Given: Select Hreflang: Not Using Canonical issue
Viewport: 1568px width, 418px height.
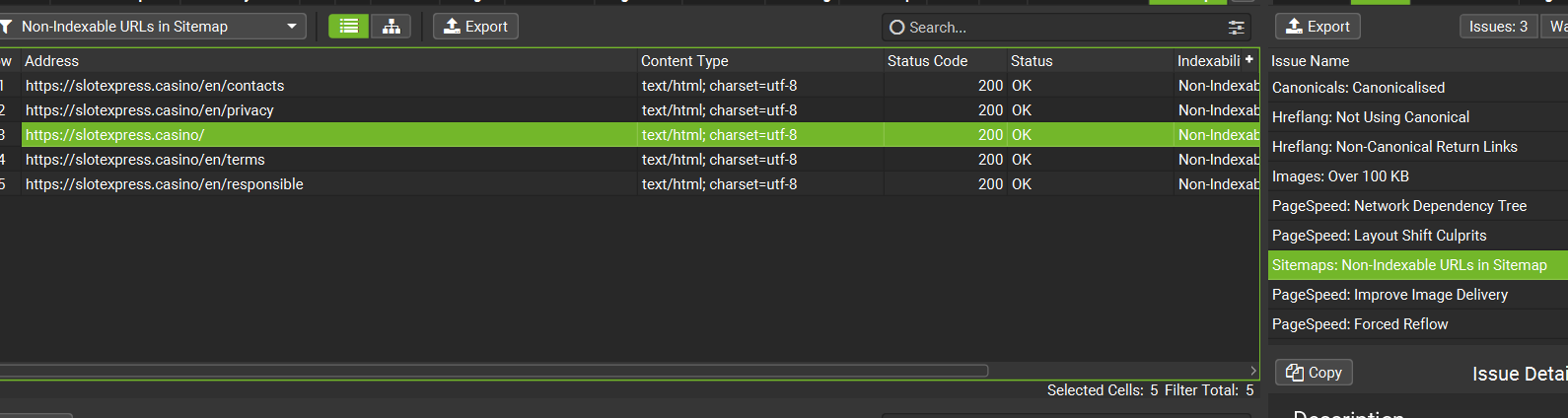Looking at the screenshot, I should click(1370, 117).
